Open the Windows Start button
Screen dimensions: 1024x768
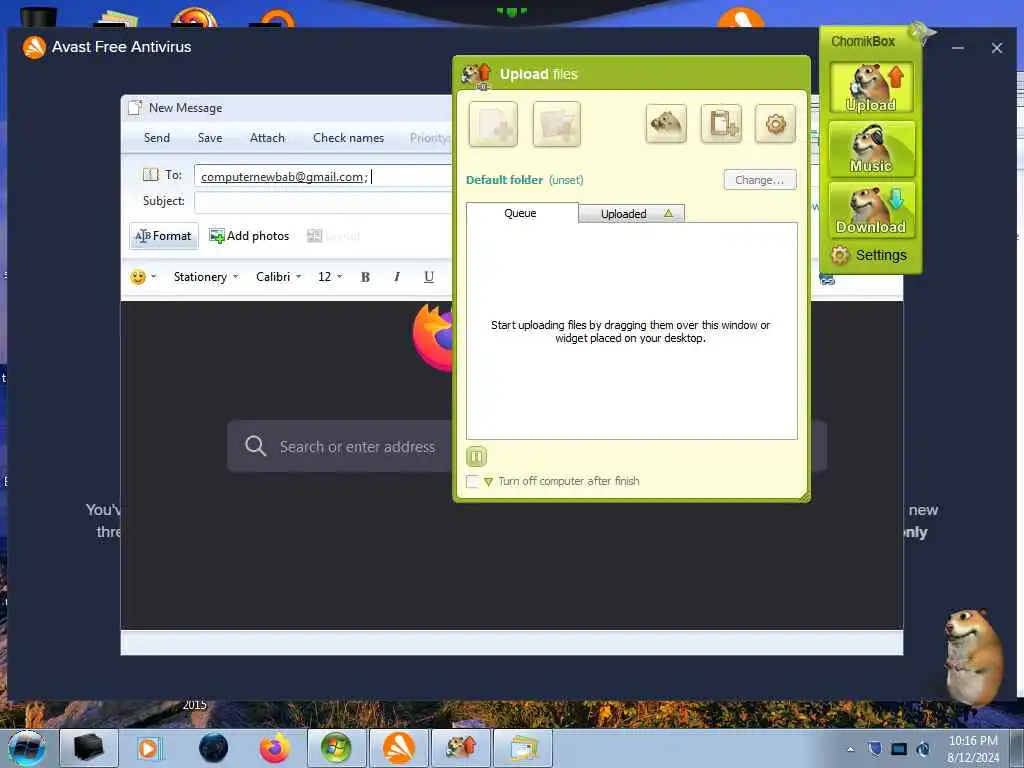(27, 748)
